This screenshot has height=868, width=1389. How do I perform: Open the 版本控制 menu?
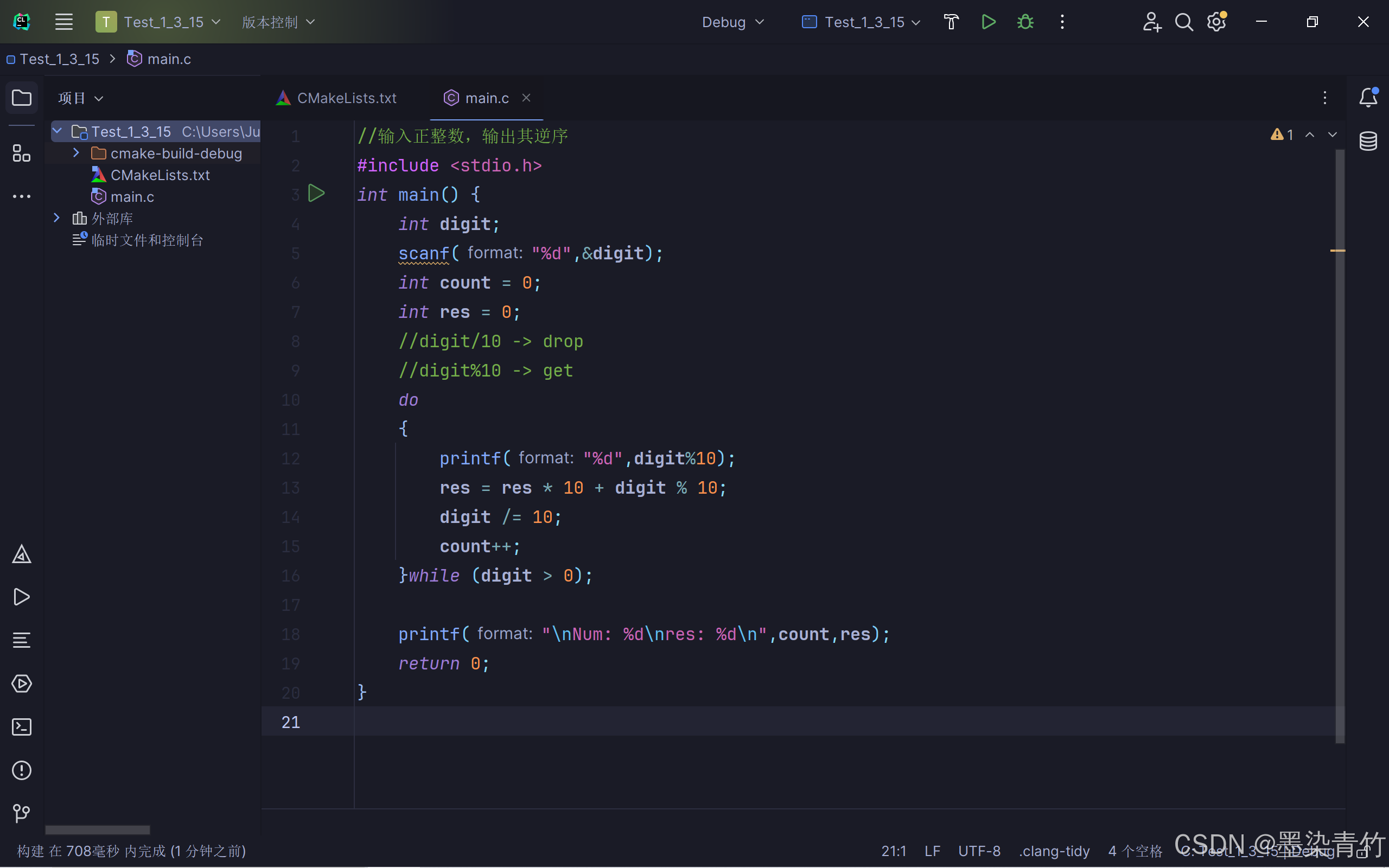278,22
